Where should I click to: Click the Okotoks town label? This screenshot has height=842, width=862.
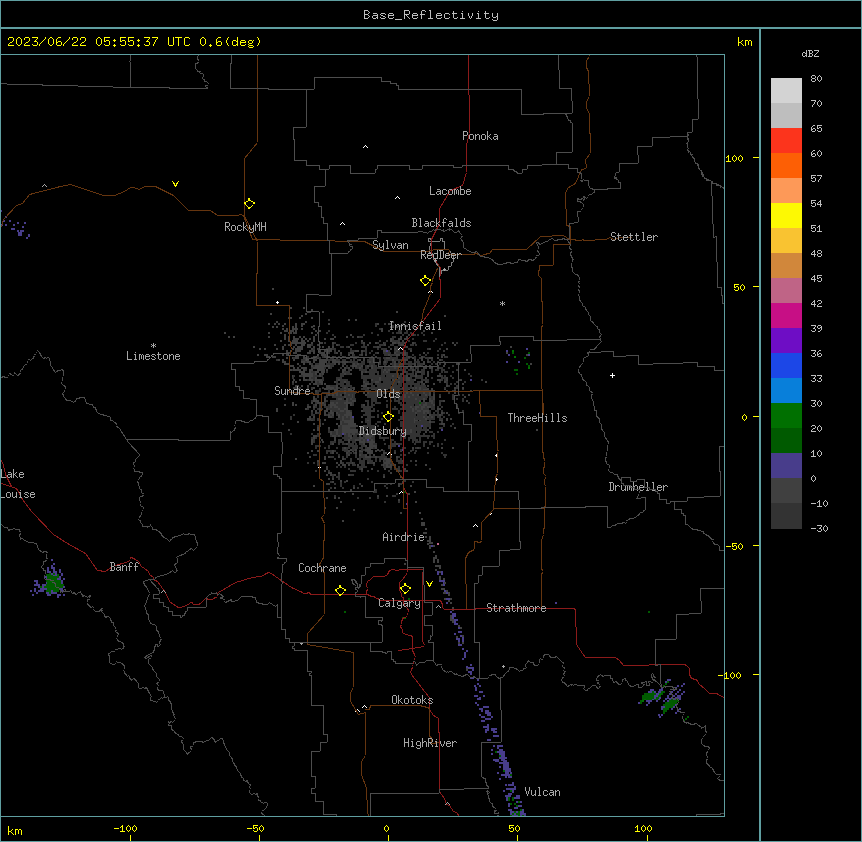click(x=412, y=700)
